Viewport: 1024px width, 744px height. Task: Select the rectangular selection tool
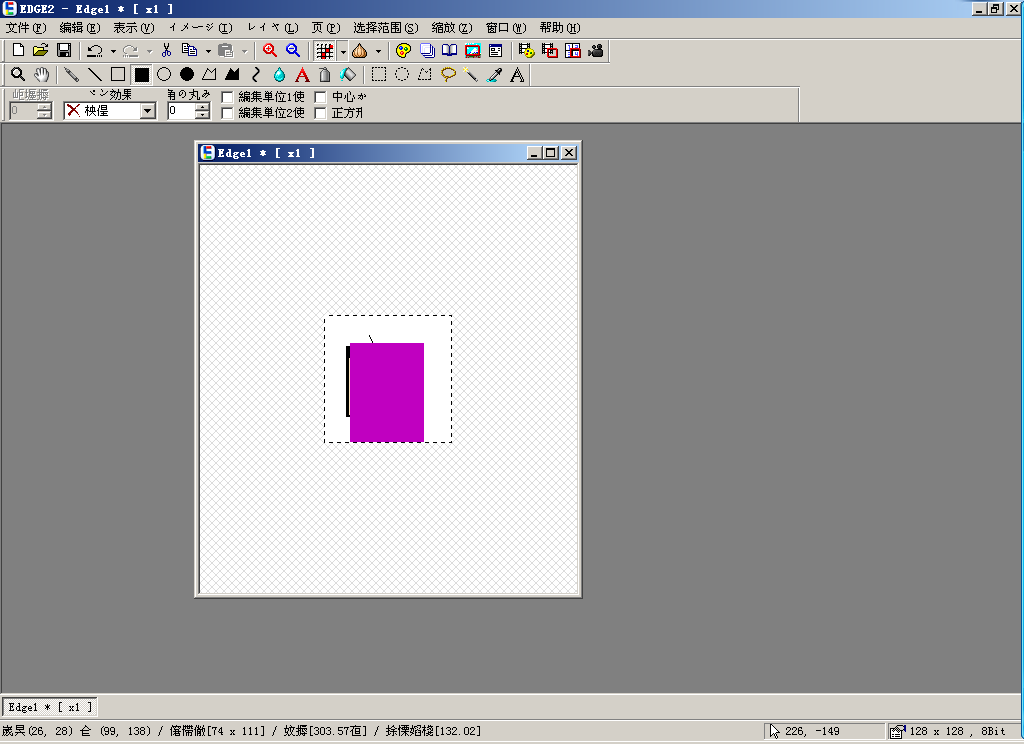(379, 74)
